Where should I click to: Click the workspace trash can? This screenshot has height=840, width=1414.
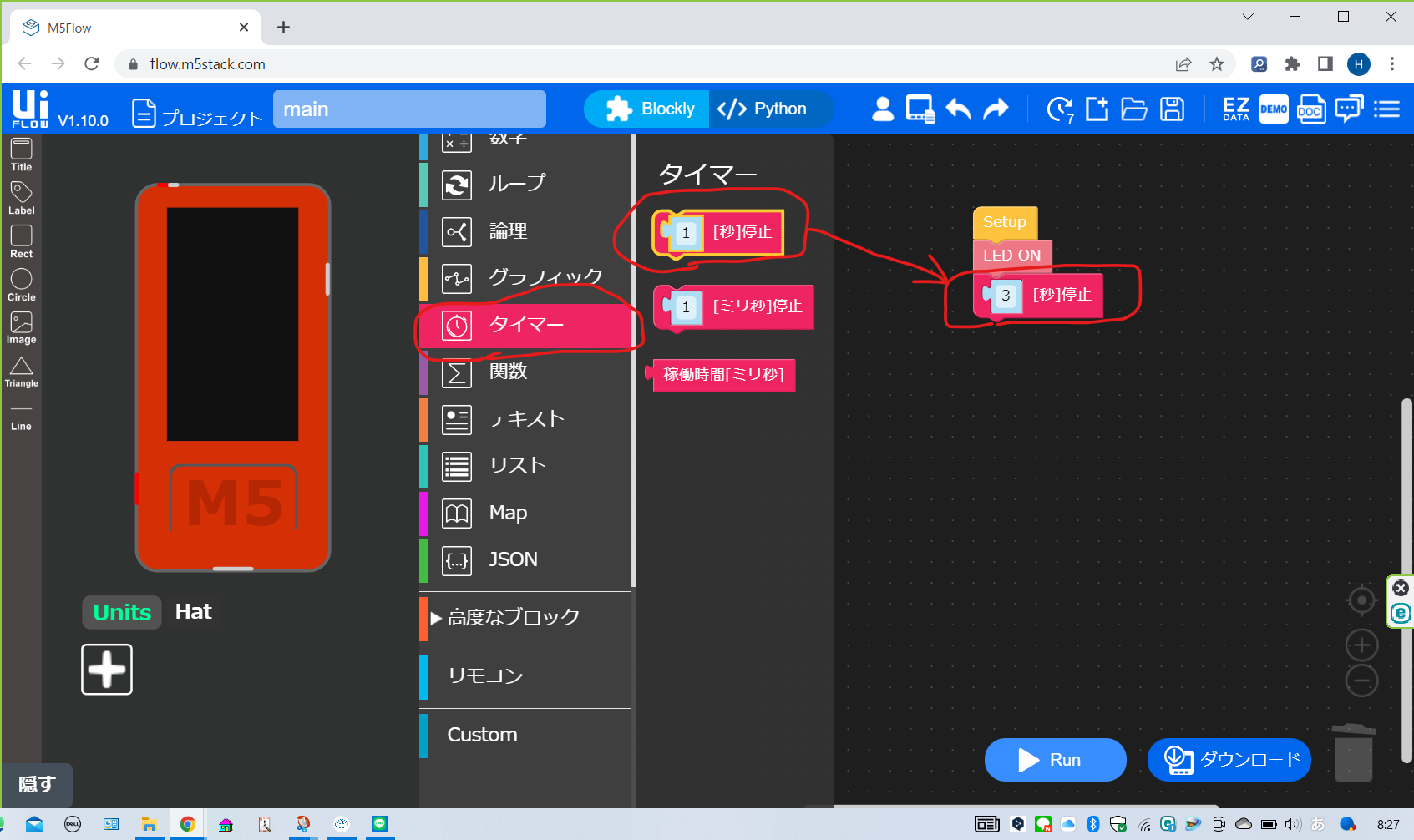1353,752
